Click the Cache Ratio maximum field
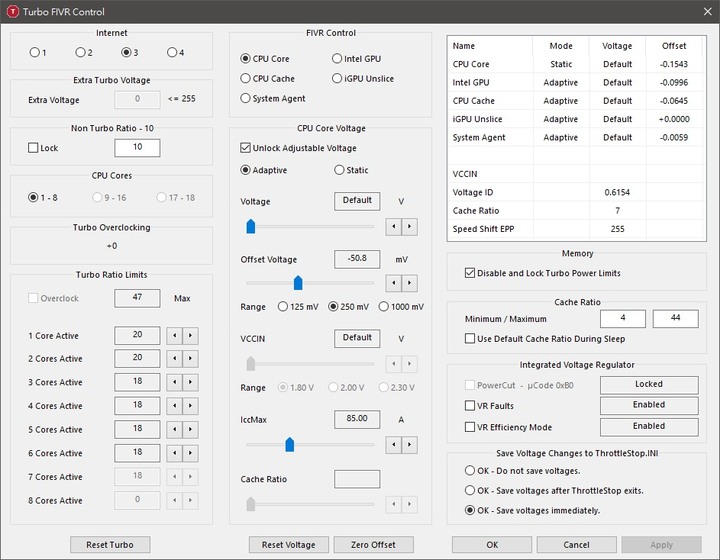The image size is (720, 560). (675, 319)
